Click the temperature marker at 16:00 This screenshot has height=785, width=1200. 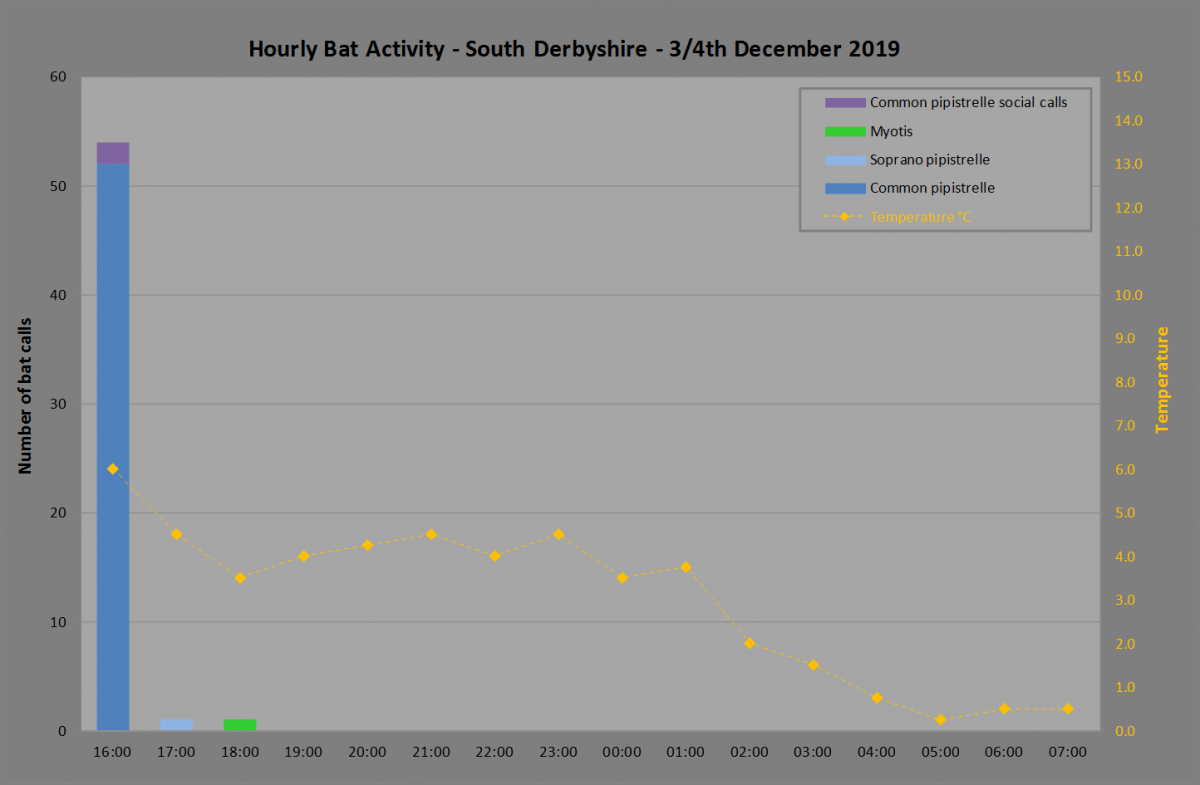pos(113,469)
